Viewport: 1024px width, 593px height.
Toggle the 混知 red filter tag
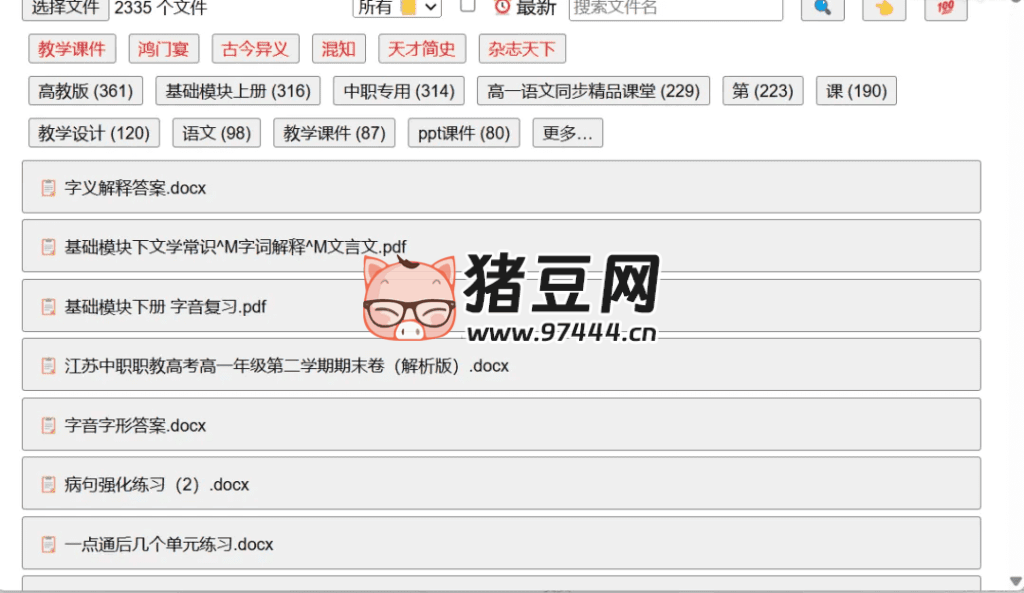pos(338,48)
